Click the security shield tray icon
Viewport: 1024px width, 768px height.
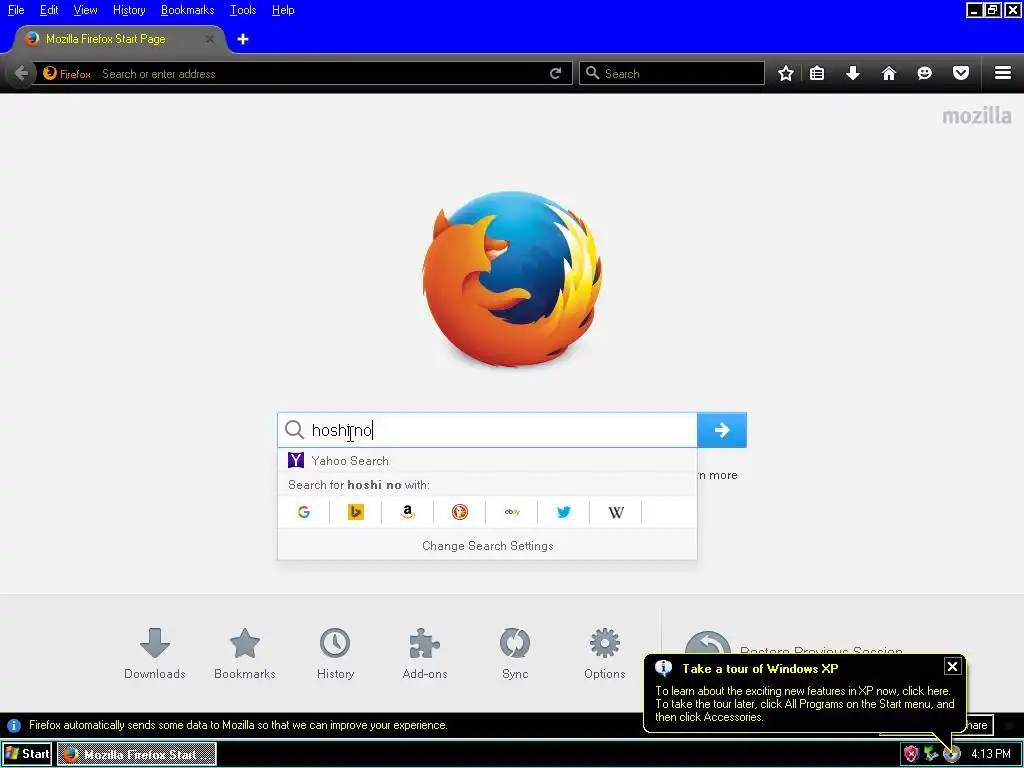click(x=911, y=754)
